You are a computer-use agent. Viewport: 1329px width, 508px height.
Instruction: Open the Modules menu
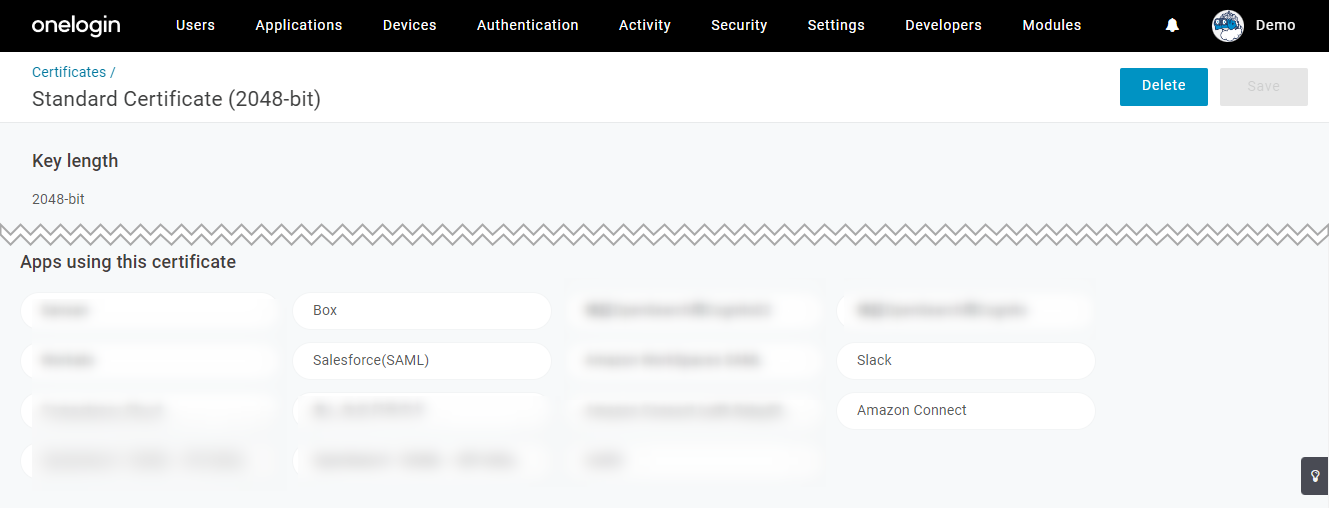(1052, 25)
